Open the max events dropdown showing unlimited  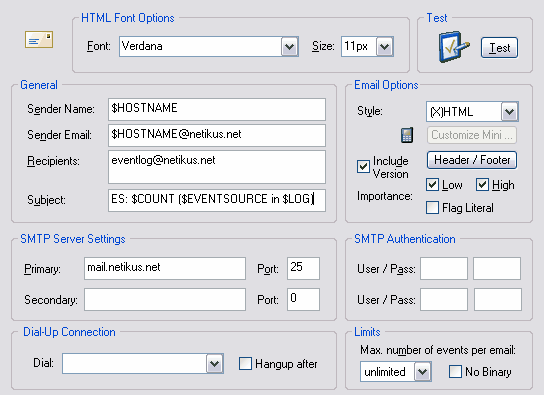click(396, 371)
